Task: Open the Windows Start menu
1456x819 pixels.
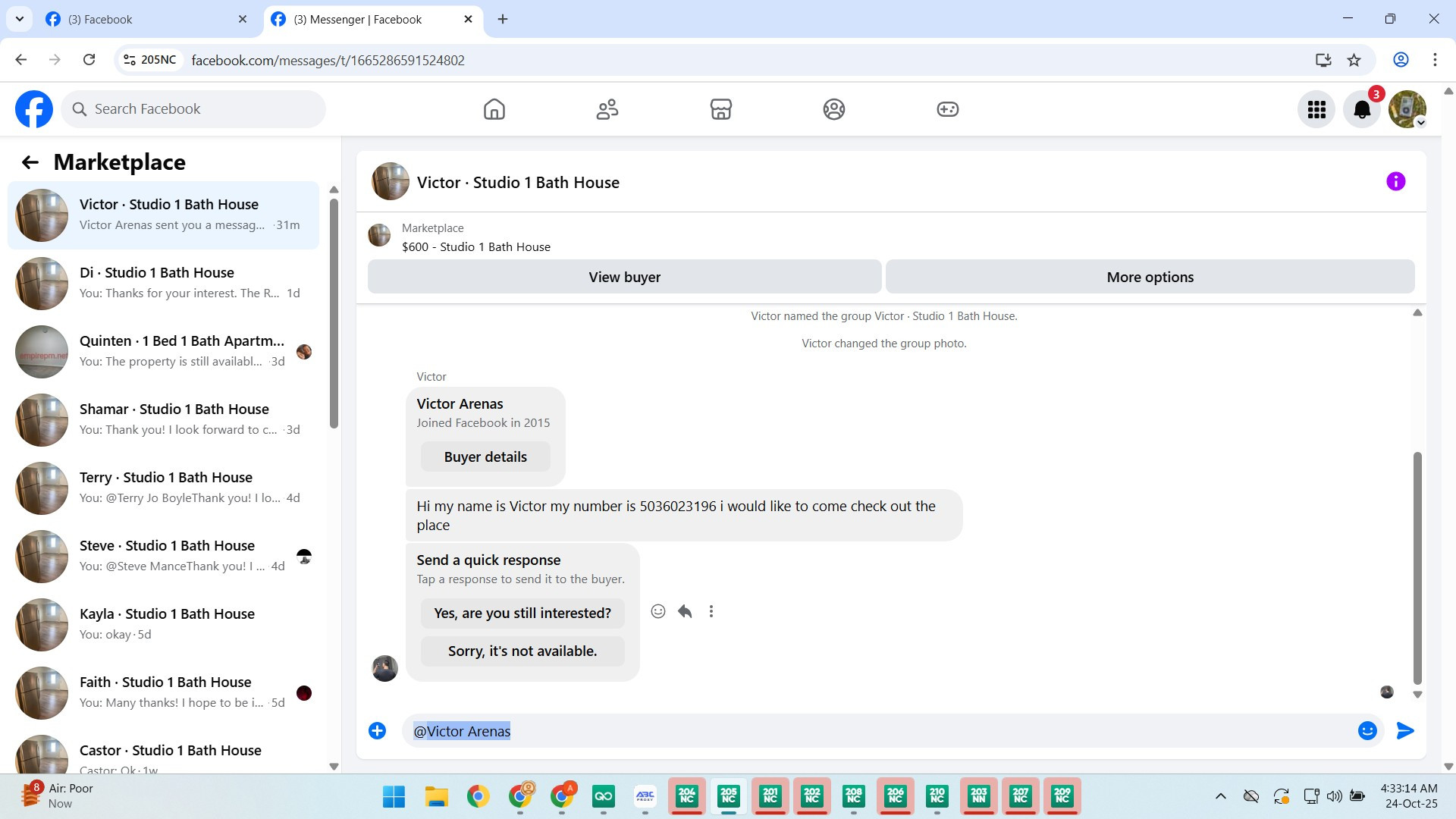Action: 394,796
